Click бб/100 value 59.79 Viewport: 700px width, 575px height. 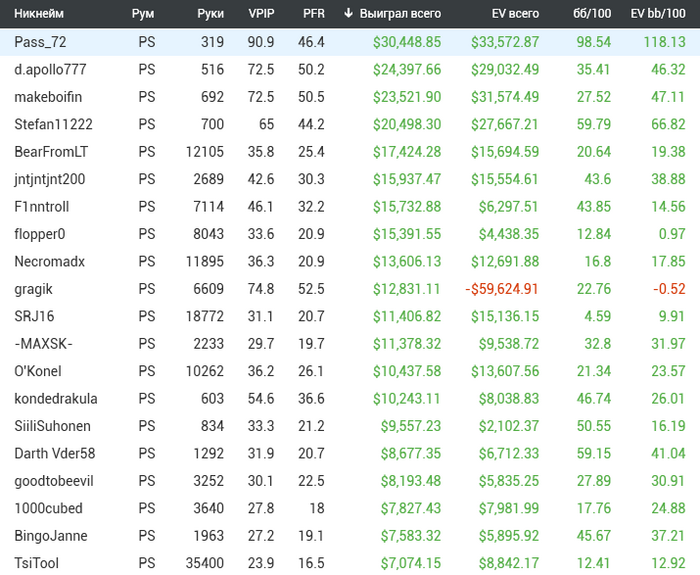coord(594,124)
